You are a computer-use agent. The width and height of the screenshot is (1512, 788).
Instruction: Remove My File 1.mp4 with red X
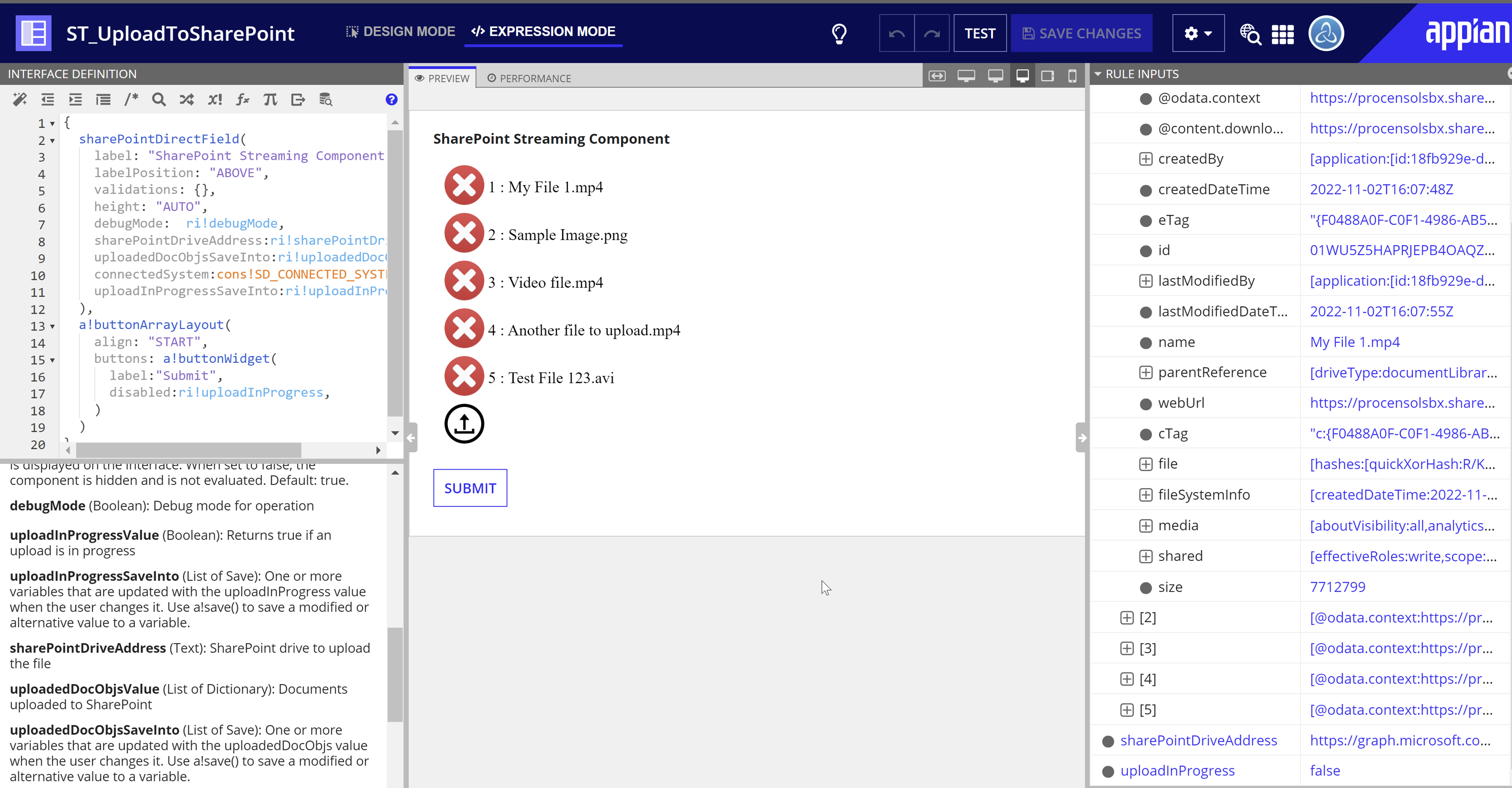tap(464, 185)
